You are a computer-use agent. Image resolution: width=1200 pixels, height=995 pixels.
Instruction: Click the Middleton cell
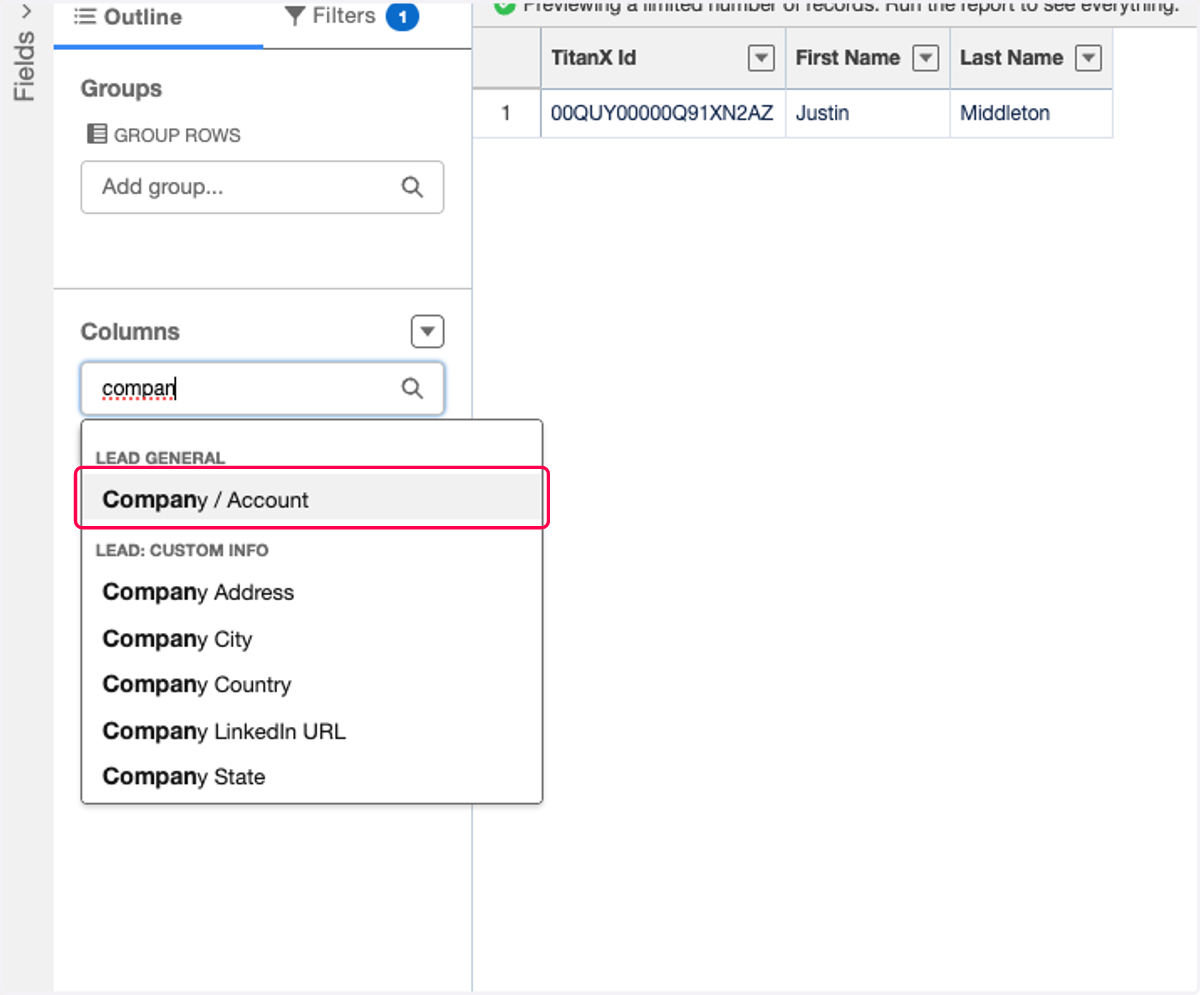(1031, 113)
